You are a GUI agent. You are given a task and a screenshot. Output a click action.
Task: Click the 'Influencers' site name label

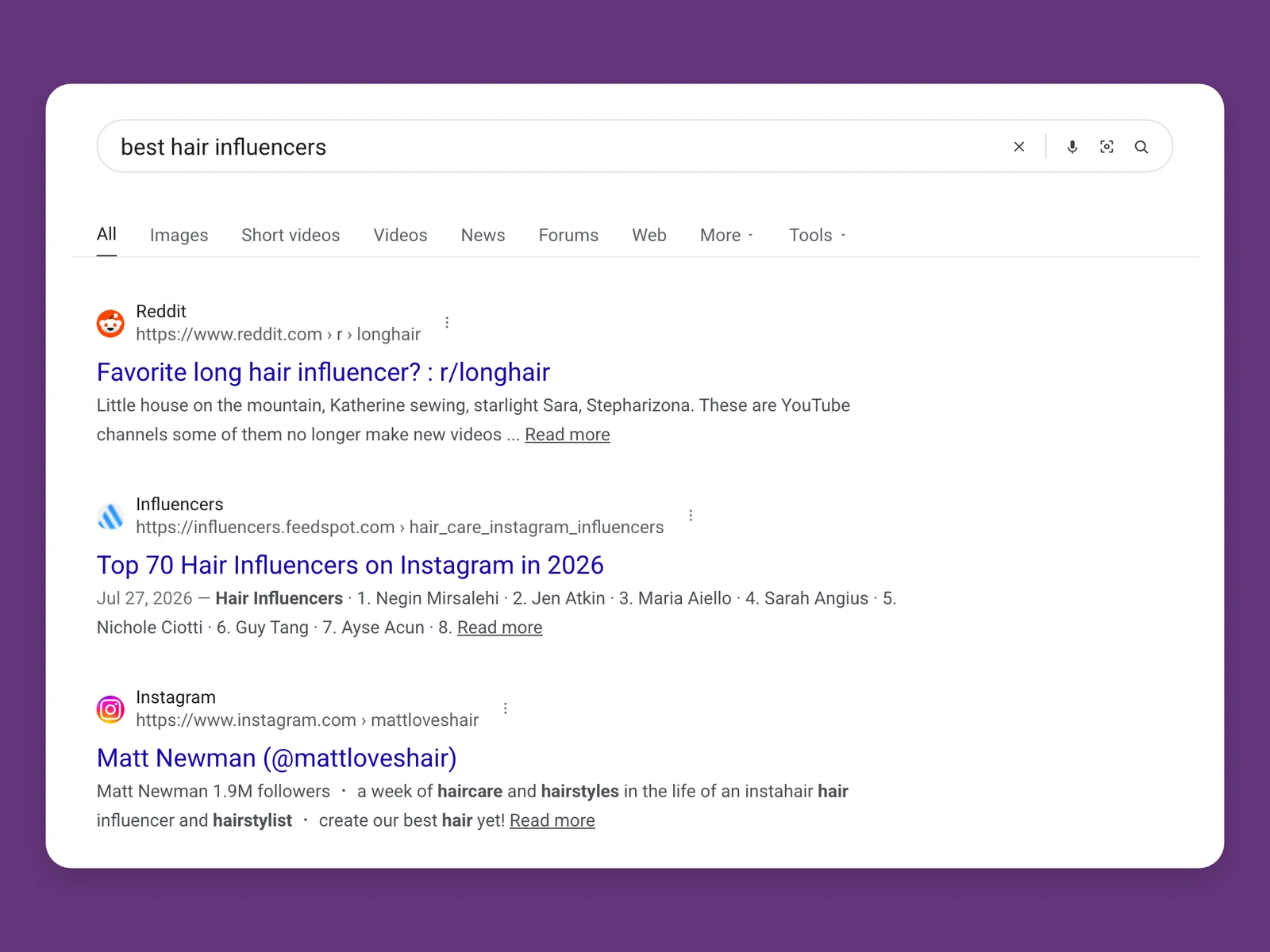[179, 504]
